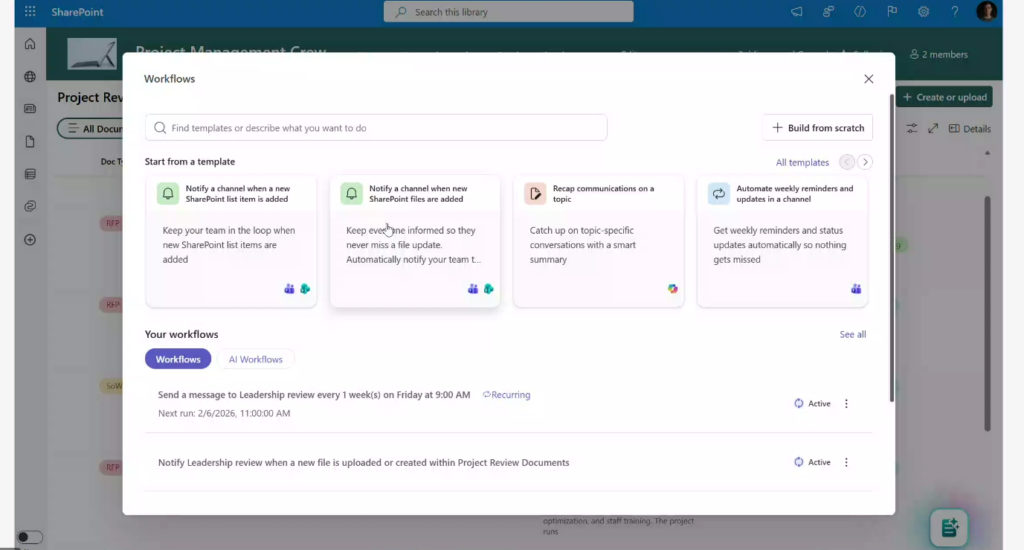Open the All templates link

pyautogui.click(x=802, y=162)
